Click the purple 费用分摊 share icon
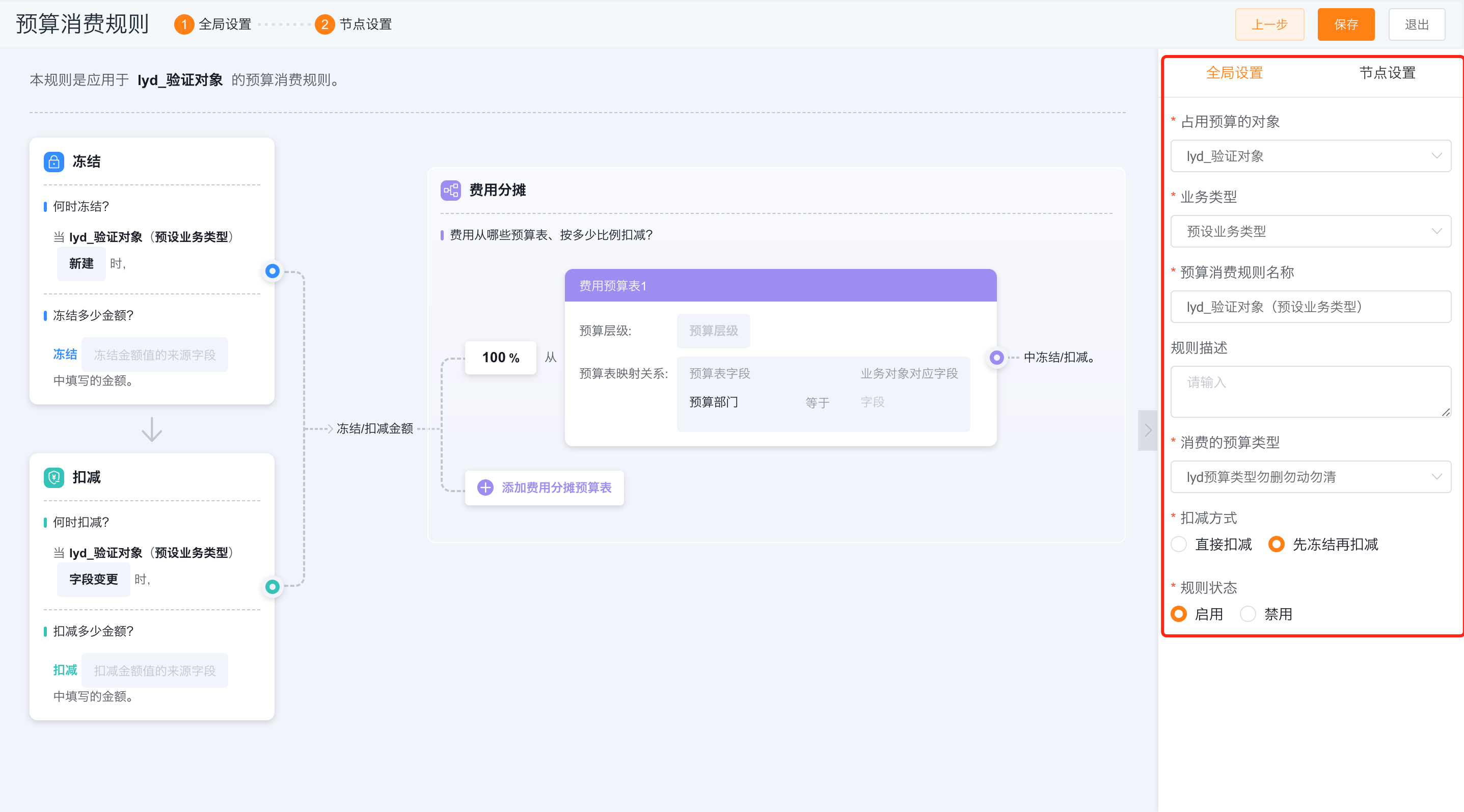This screenshot has width=1464, height=812. 451,191
